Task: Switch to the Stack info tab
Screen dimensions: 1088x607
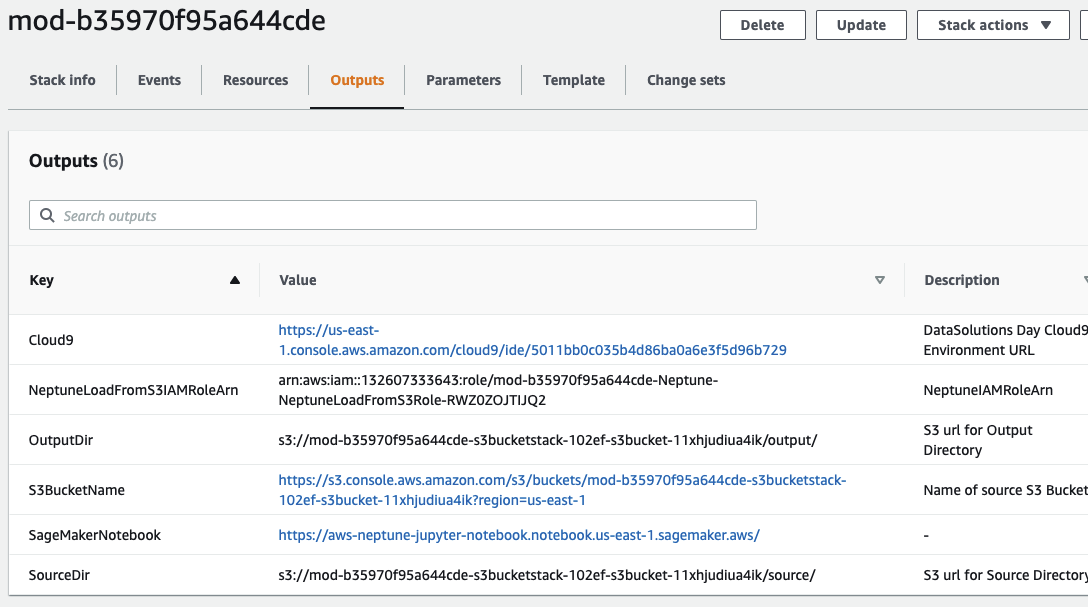Action: (x=62, y=80)
